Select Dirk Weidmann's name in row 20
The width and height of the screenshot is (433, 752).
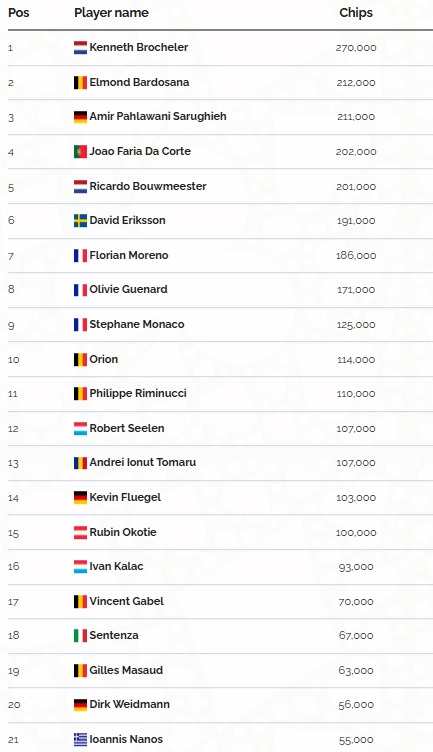click(129, 704)
